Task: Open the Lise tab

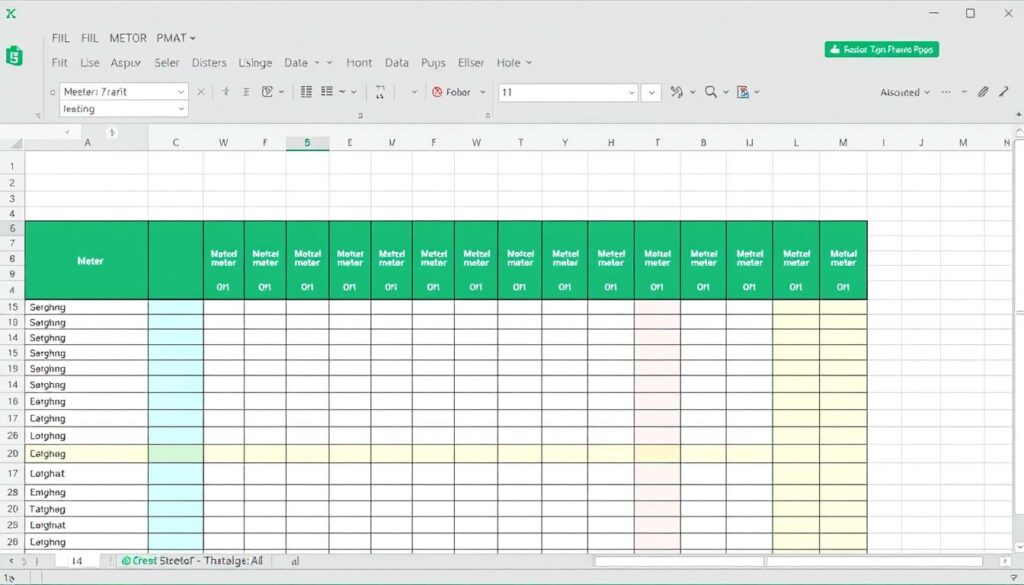Action: coord(89,63)
